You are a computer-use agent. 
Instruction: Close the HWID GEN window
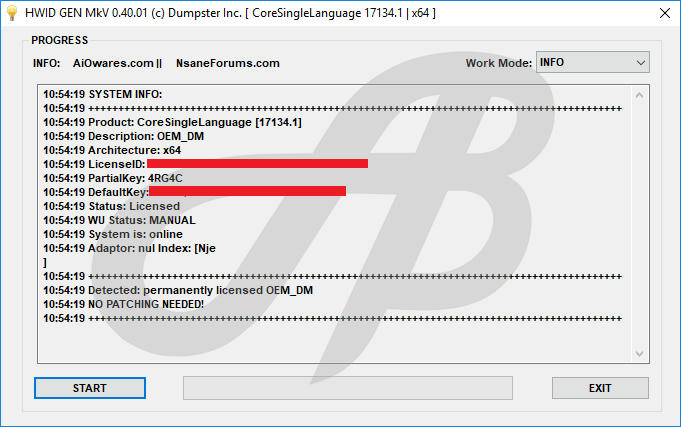coord(664,13)
